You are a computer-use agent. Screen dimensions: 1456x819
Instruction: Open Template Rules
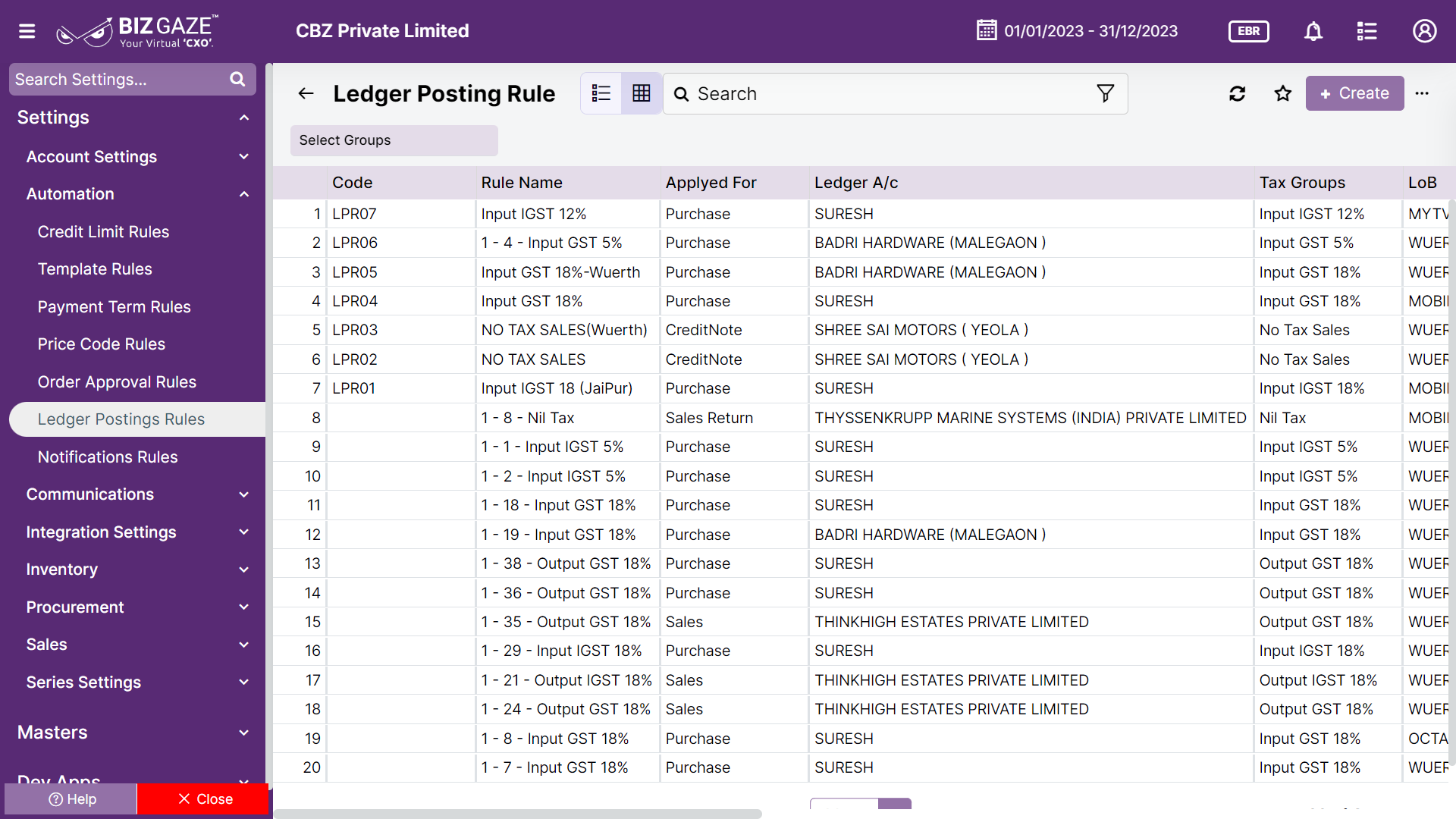coord(95,269)
